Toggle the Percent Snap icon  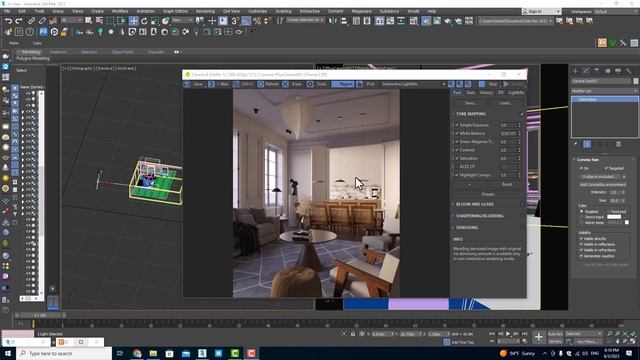(257, 21)
